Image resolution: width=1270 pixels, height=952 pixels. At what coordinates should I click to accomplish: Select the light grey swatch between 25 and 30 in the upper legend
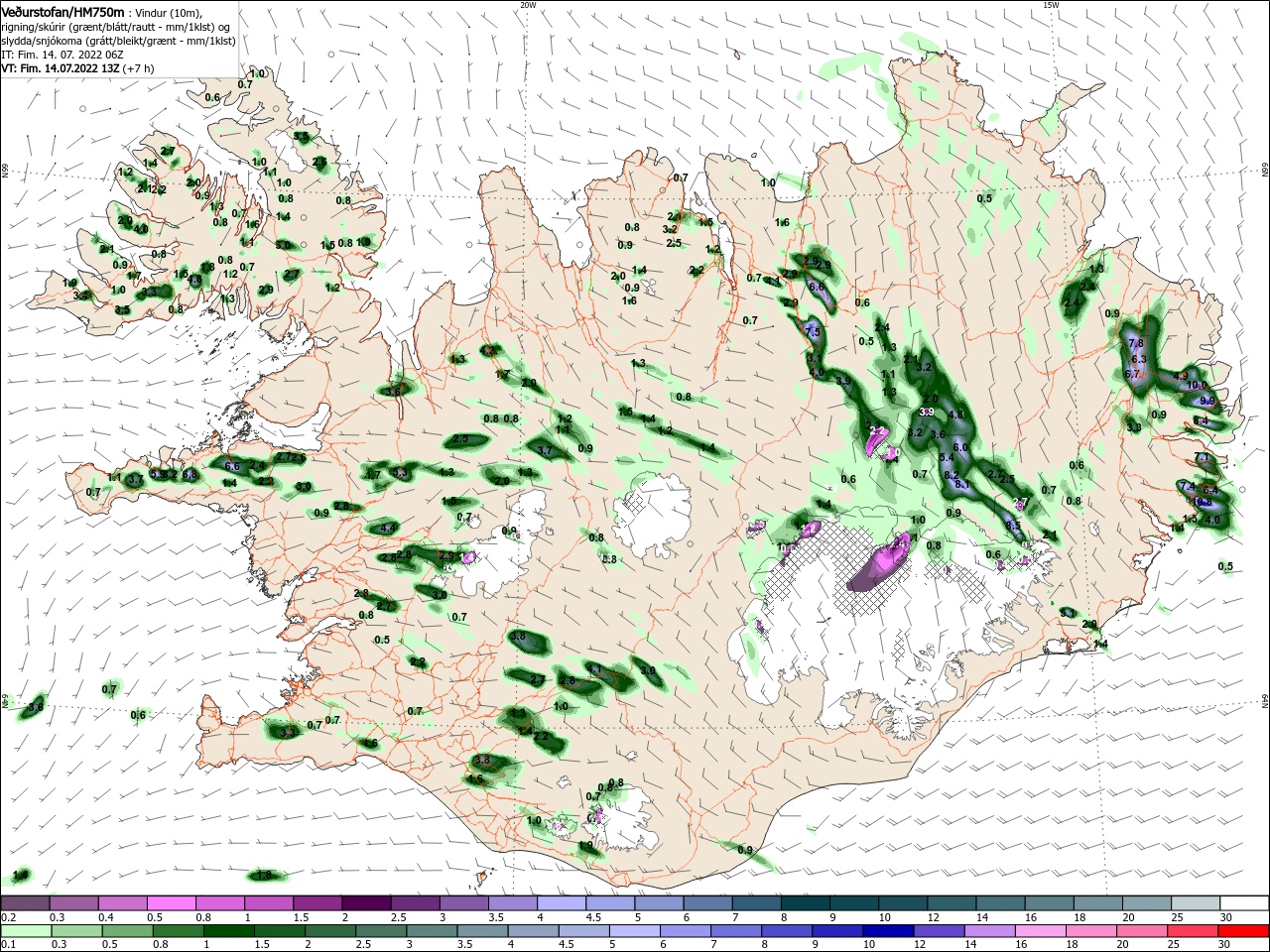point(1196,902)
